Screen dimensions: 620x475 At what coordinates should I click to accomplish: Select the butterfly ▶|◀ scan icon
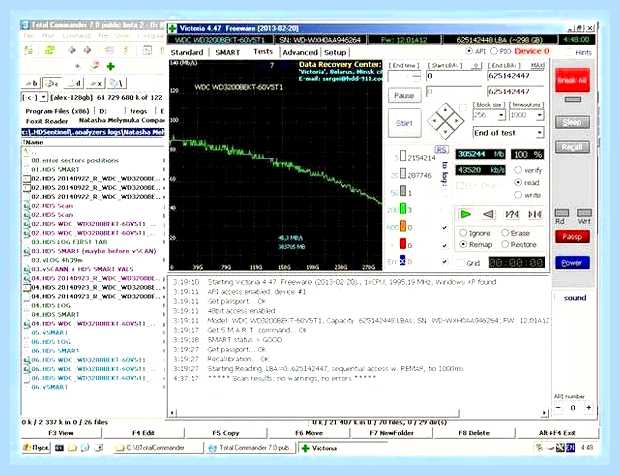[x=535, y=214]
